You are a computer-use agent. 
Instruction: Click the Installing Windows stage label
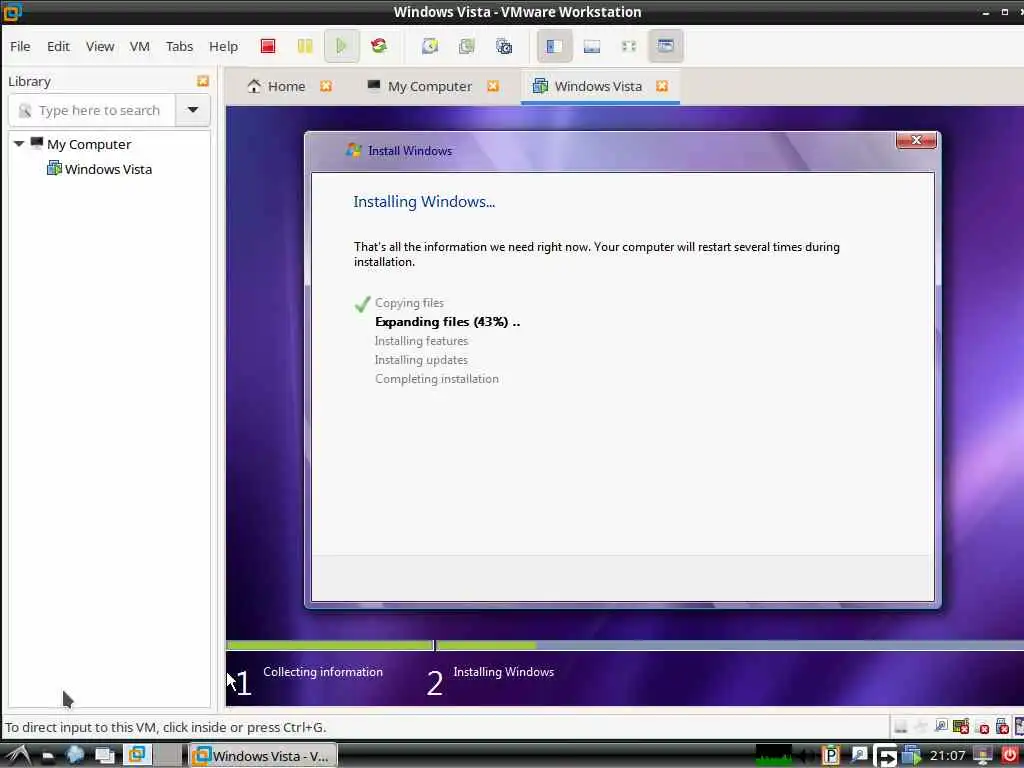click(504, 671)
